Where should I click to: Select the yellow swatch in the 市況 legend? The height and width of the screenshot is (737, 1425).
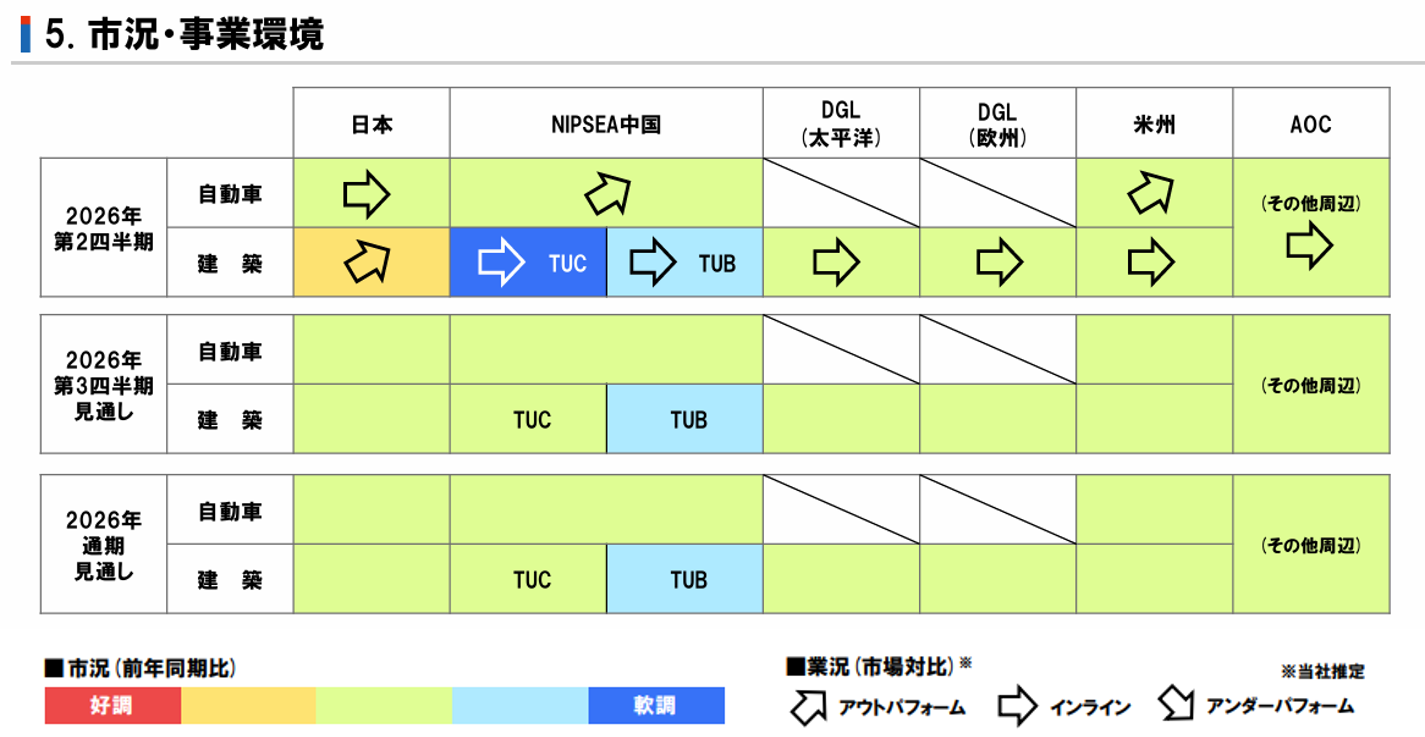[x=248, y=705]
